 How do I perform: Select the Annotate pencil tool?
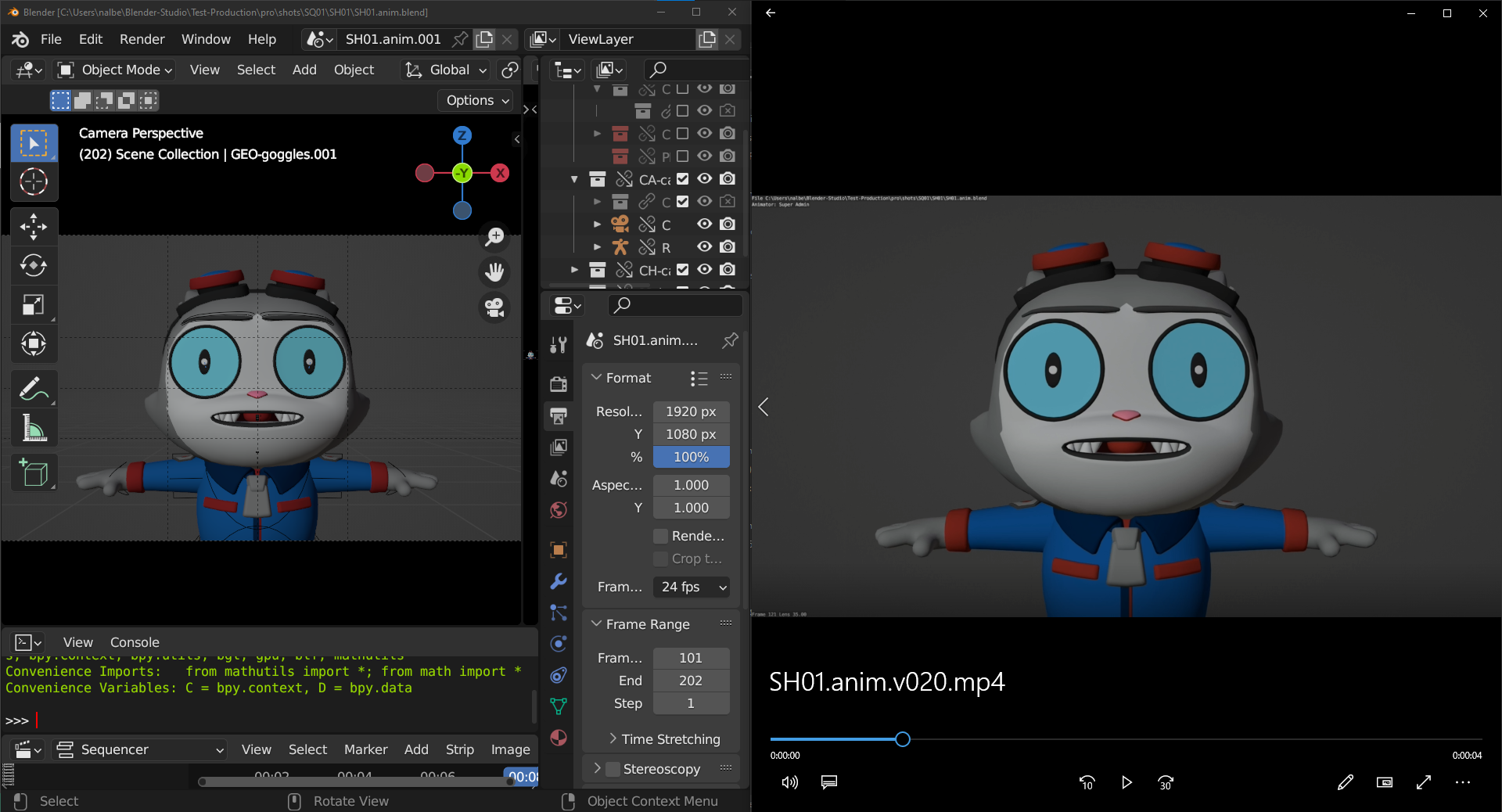[34, 389]
